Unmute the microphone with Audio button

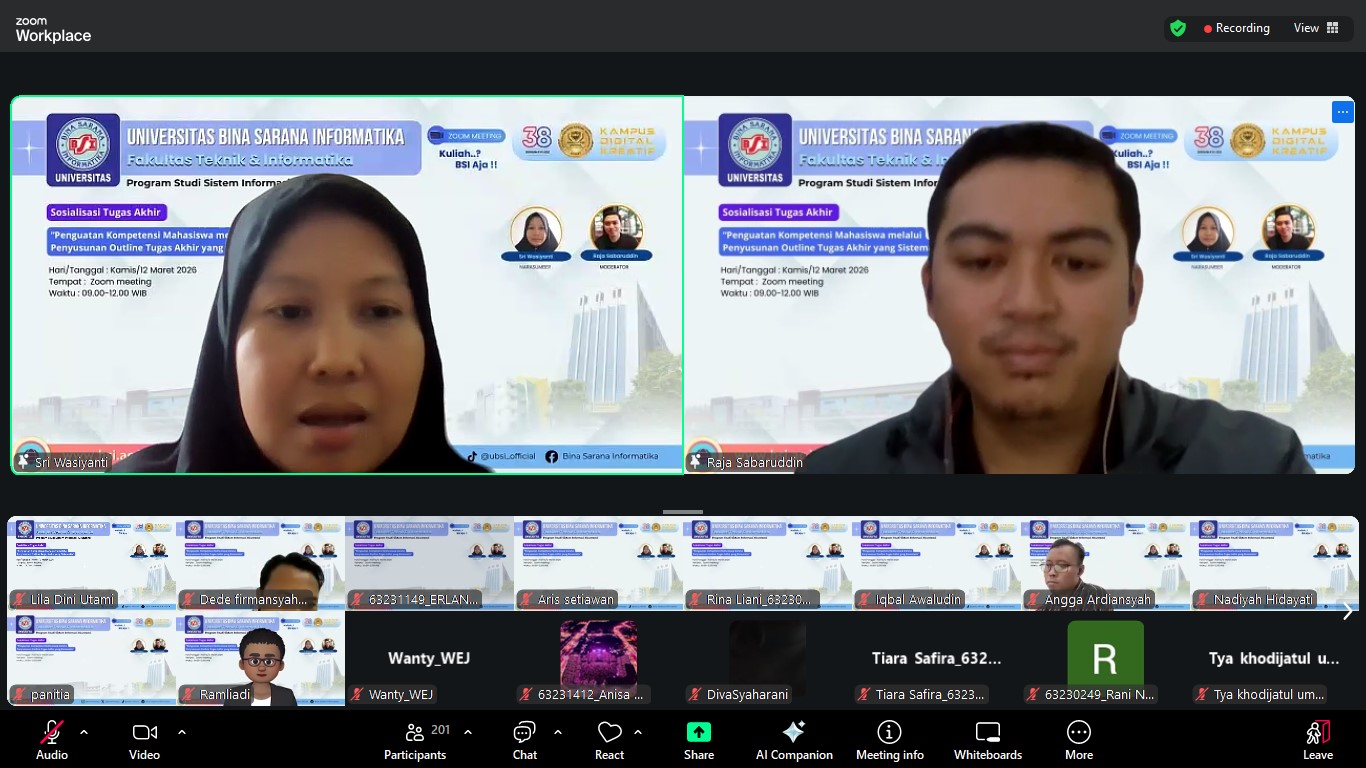pos(52,740)
